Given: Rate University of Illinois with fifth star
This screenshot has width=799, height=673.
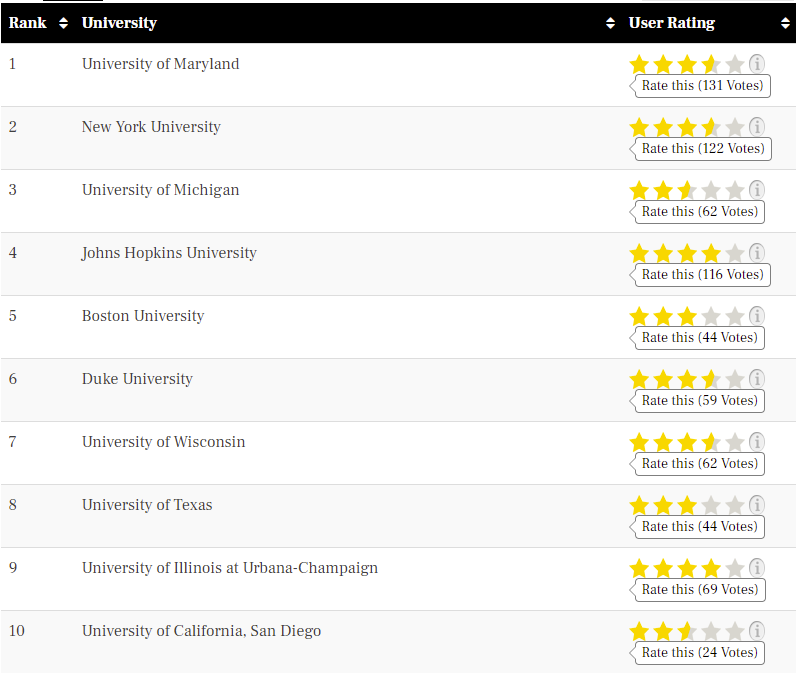Looking at the screenshot, I should pyautogui.click(x=735, y=568).
